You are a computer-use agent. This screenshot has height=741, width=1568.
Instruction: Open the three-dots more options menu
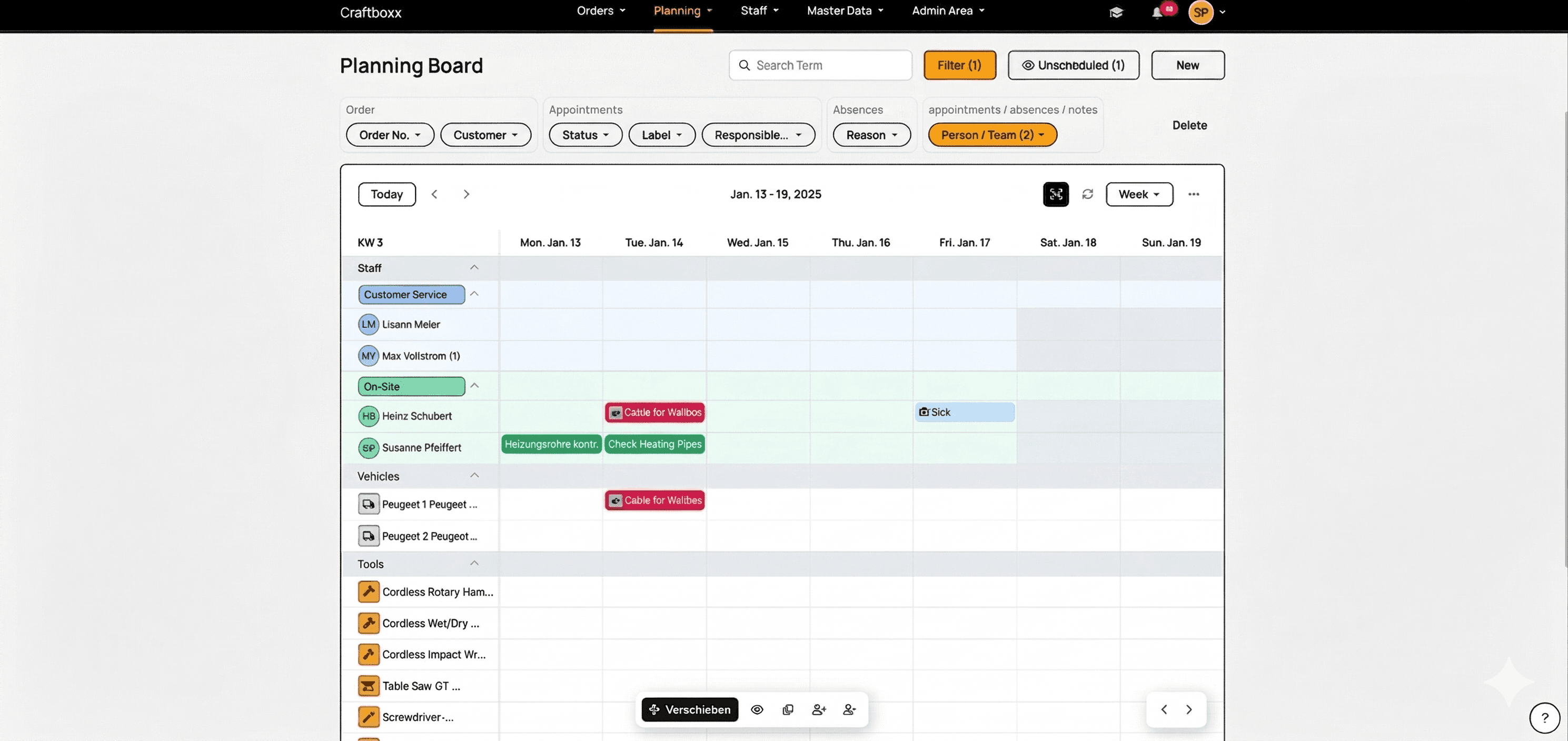[1193, 194]
